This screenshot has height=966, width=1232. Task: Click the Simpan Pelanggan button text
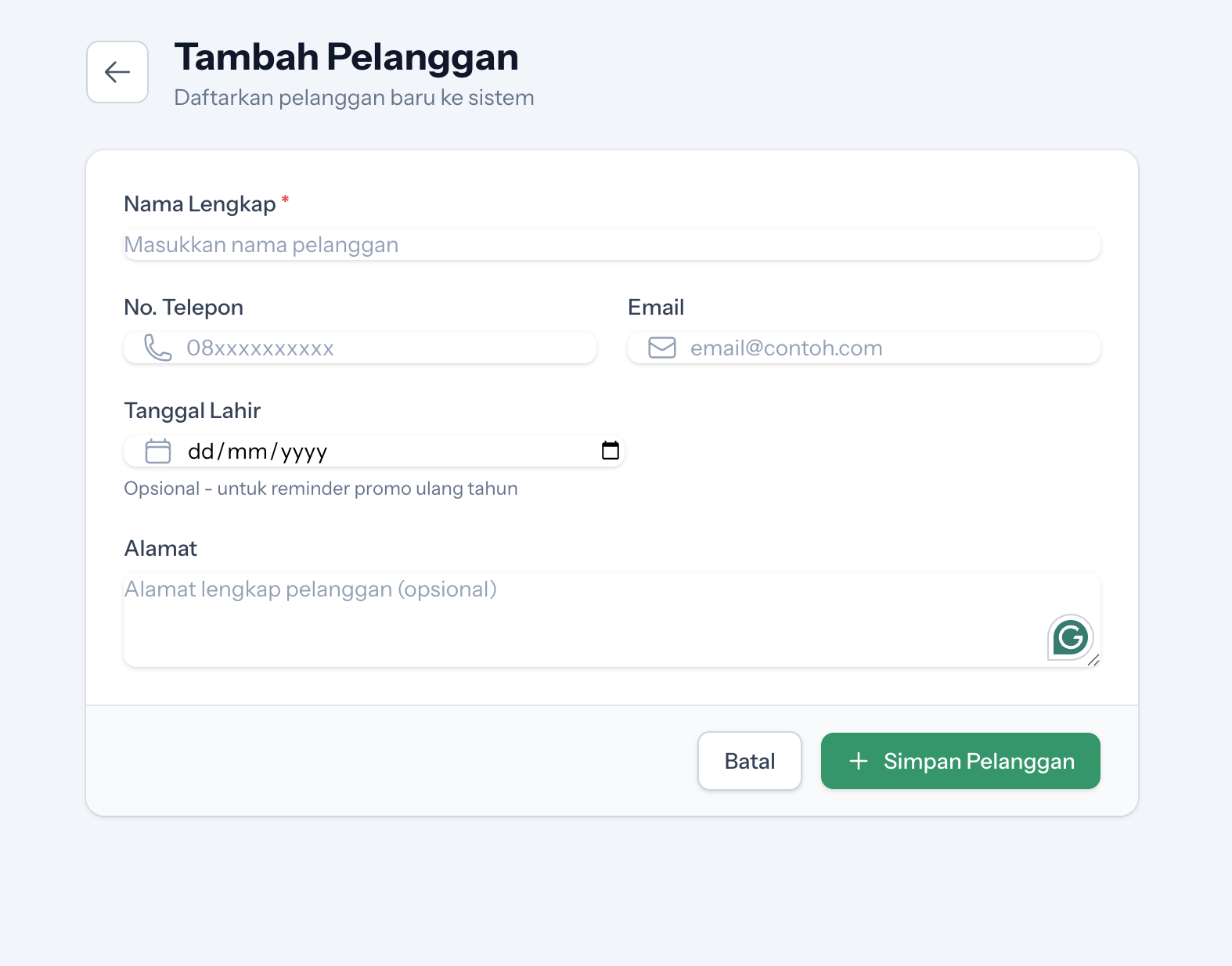(978, 761)
